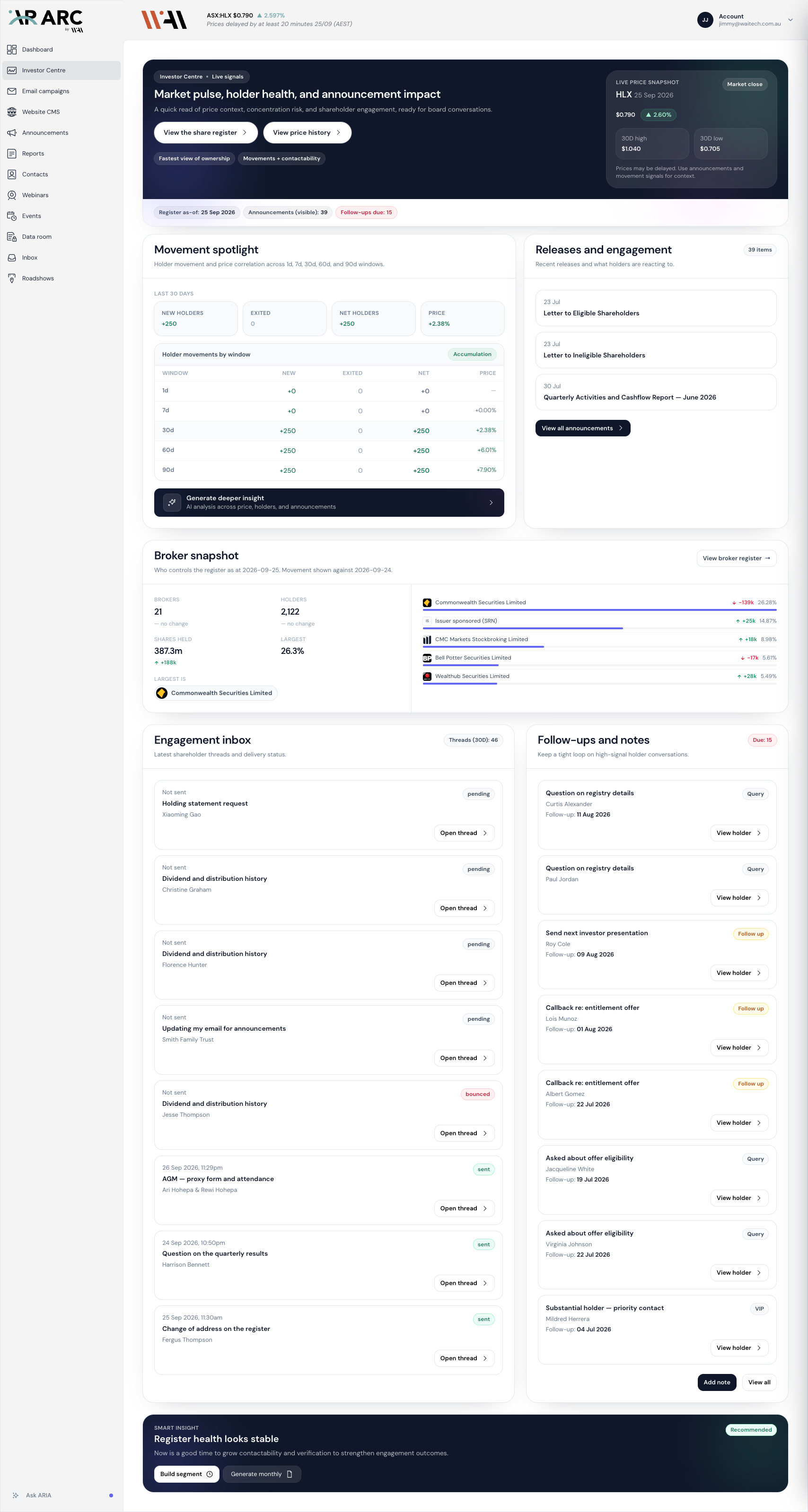
Task: Expand Generate deeper insight panel
Action: (x=329, y=503)
